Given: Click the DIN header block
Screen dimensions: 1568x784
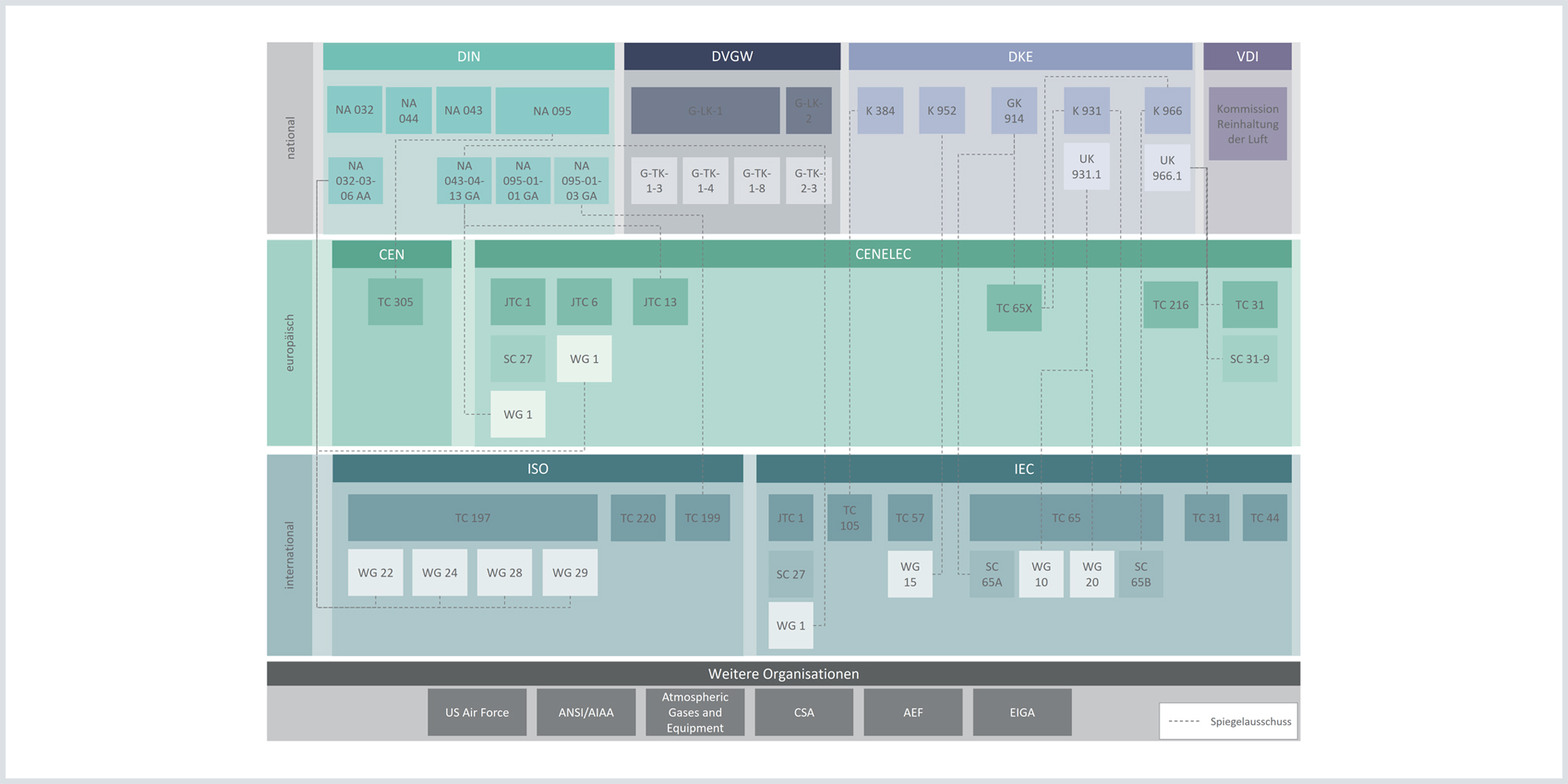Looking at the screenshot, I should pos(469,56).
